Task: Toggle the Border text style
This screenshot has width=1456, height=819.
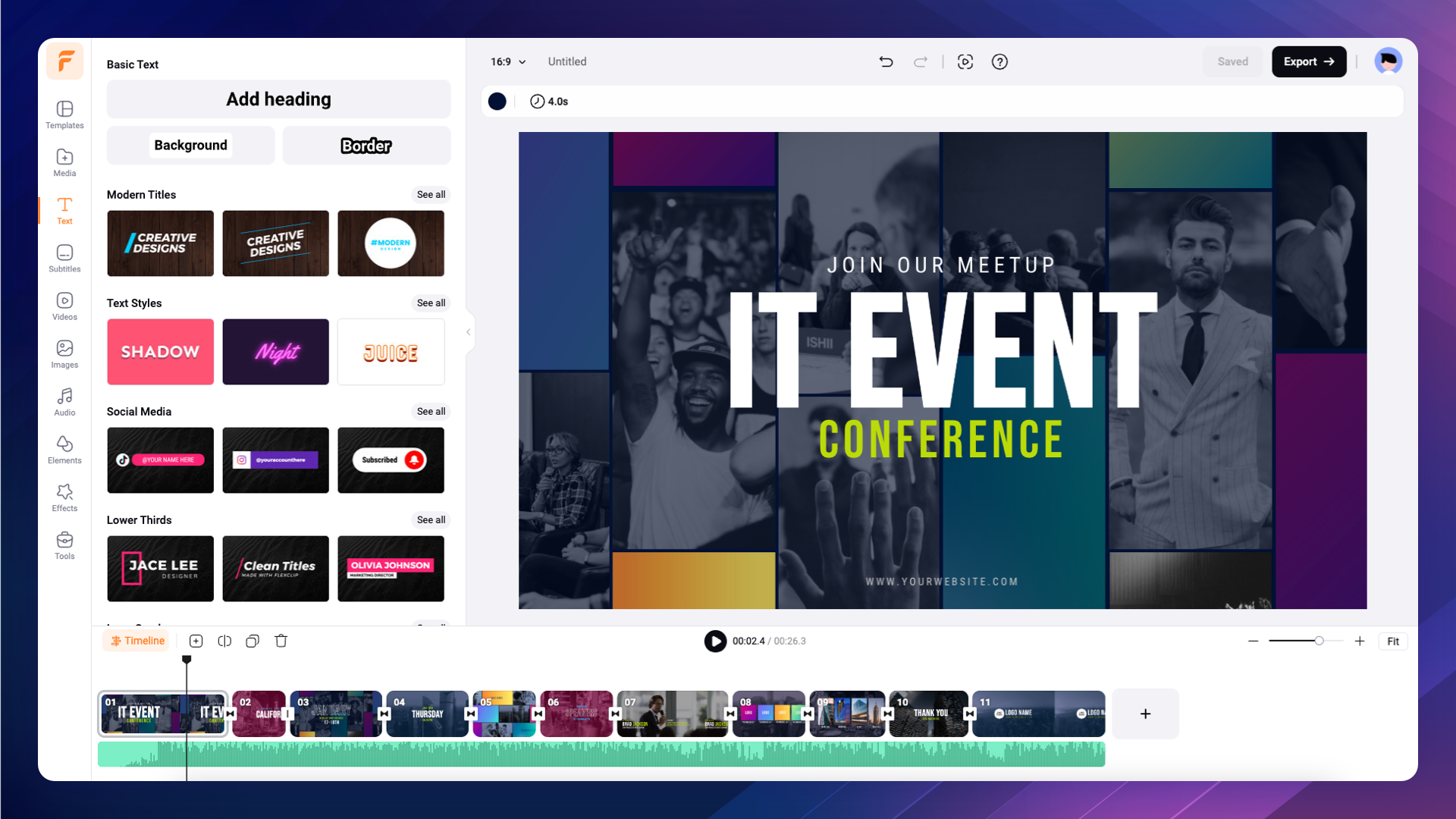Action: tap(366, 145)
